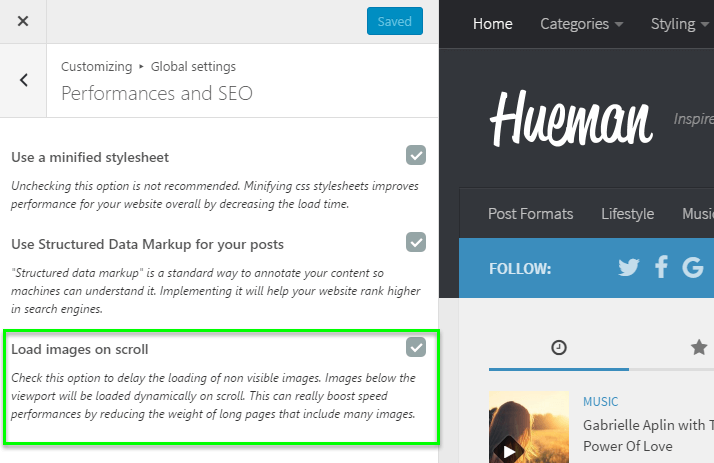Close the Customizer with the X icon
The width and height of the screenshot is (714, 463).
point(23,21)
